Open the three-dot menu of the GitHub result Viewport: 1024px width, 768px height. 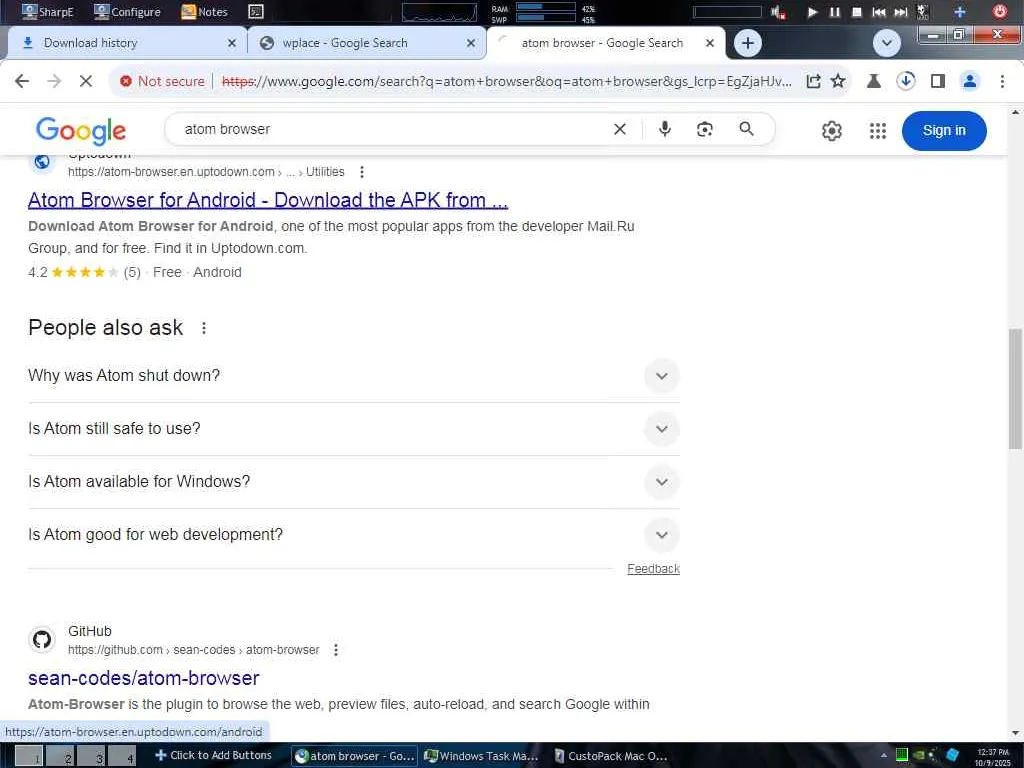[336, 650]
